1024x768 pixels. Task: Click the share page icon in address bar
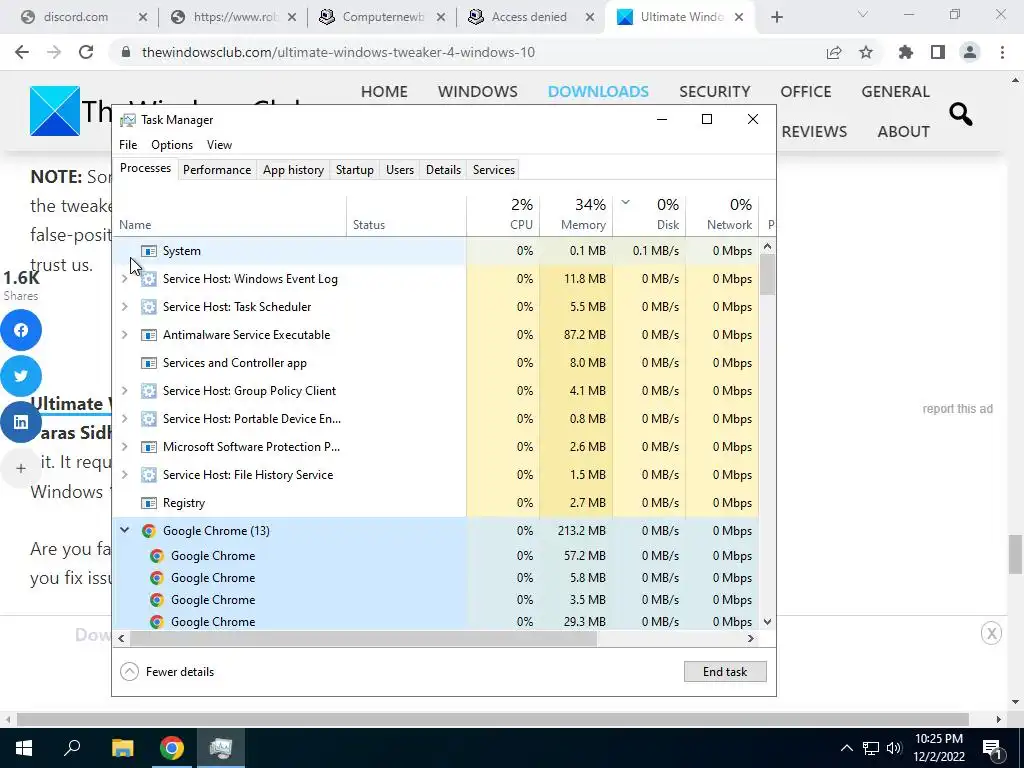coord(834,52)
